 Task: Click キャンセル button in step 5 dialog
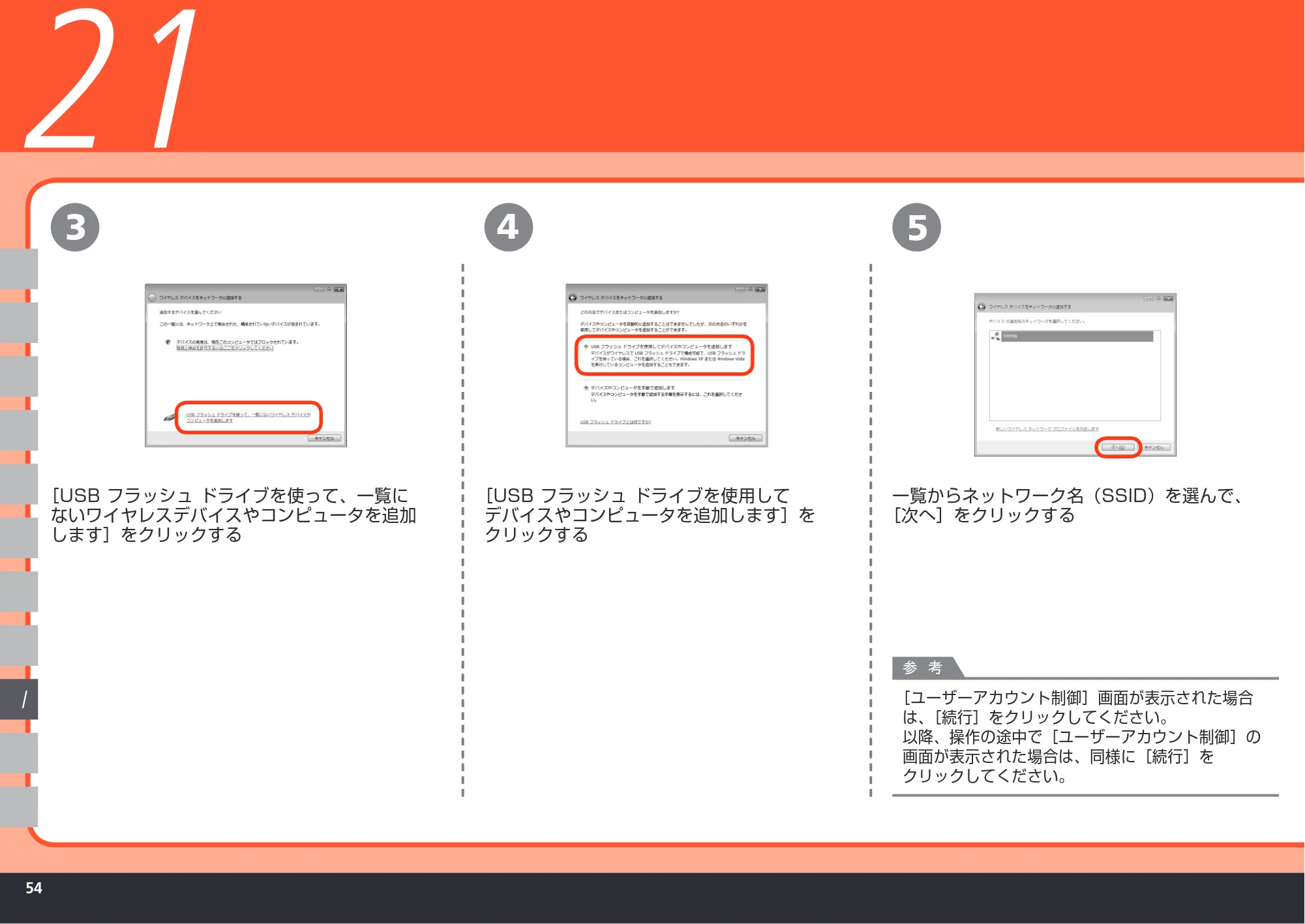coord(1154,447)
